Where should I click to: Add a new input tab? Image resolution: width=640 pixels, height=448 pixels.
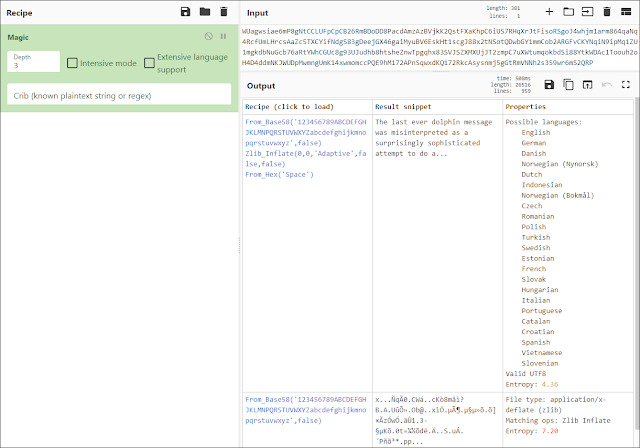click(x=549, y=12)
